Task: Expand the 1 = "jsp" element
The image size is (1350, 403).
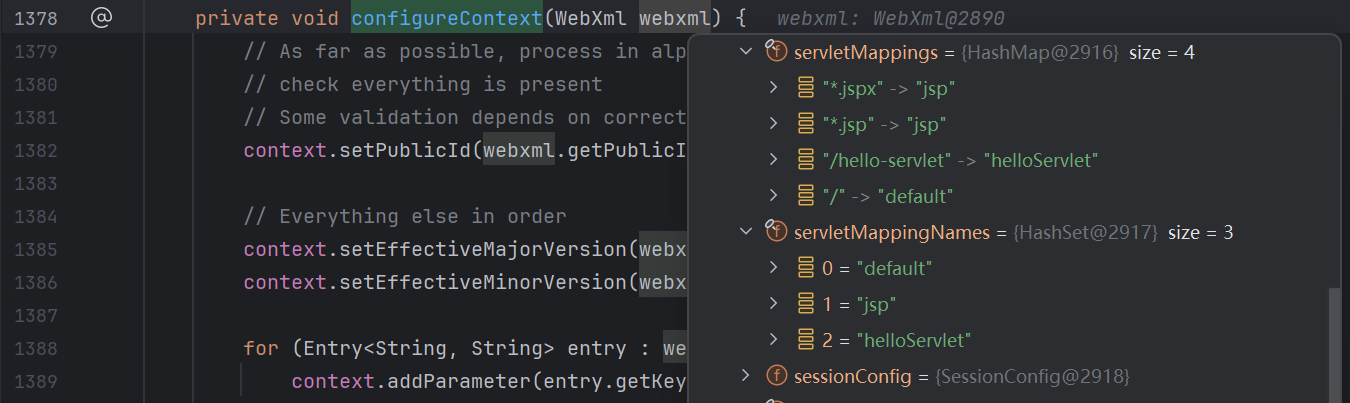Action: pyautogui.click(x=773, y=304)
